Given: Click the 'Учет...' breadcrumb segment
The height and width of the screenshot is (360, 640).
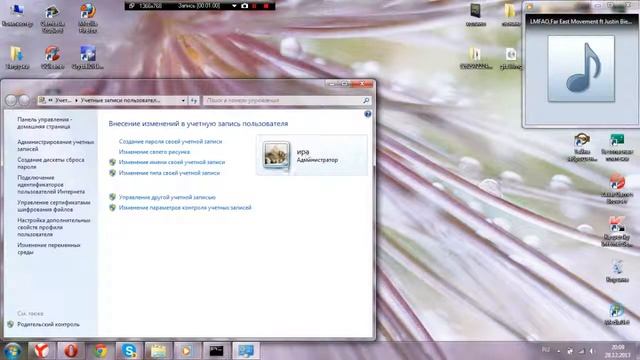Looking at the screenshot, I should (x=63, y=100).
